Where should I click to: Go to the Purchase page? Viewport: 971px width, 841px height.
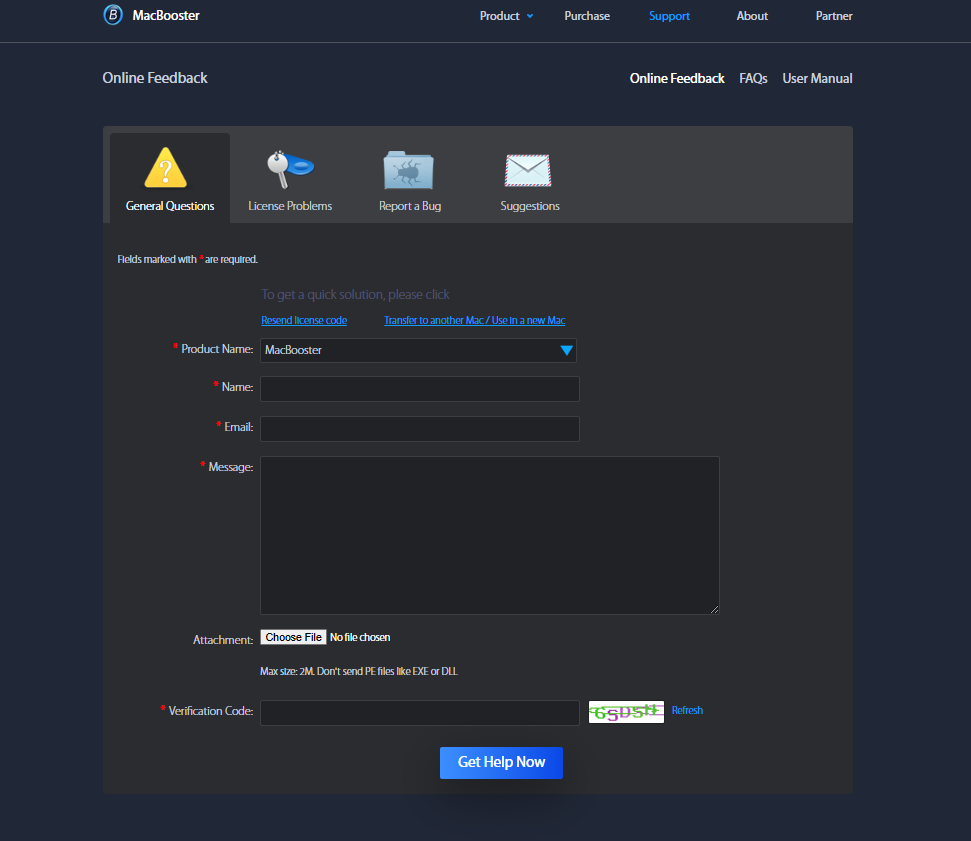pos(587,16)
